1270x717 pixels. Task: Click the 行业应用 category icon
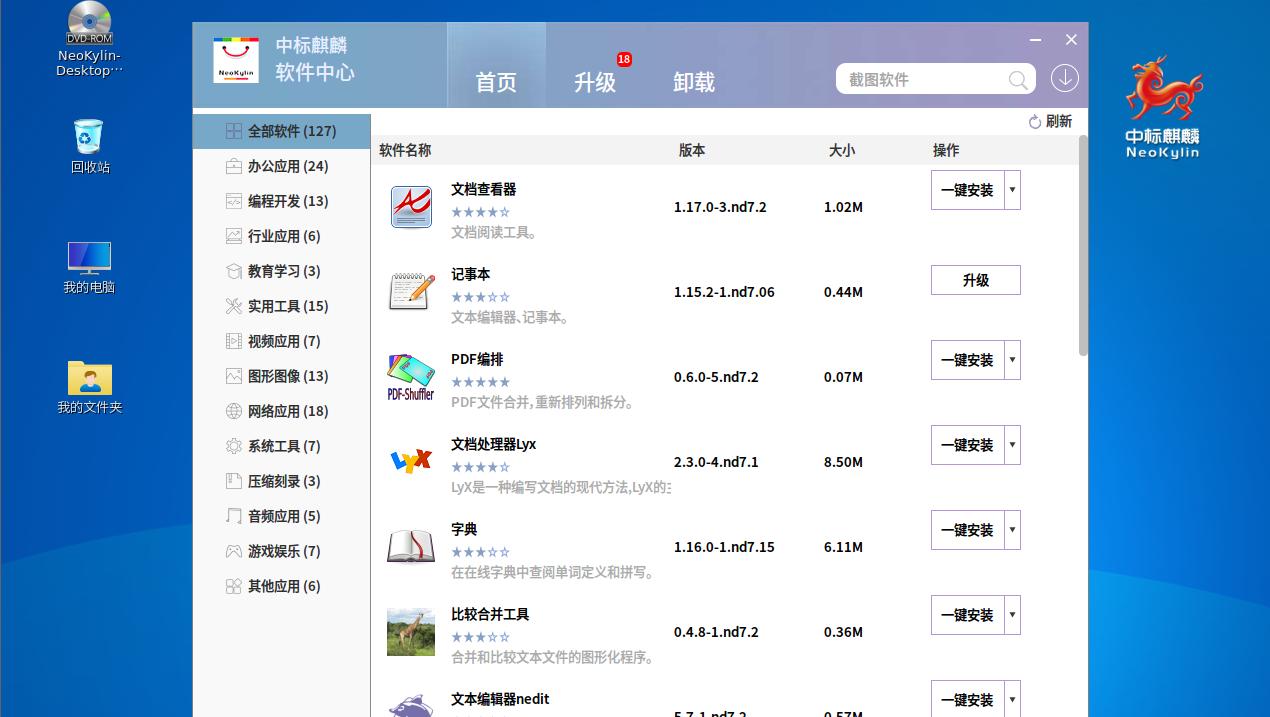point(233,236)
